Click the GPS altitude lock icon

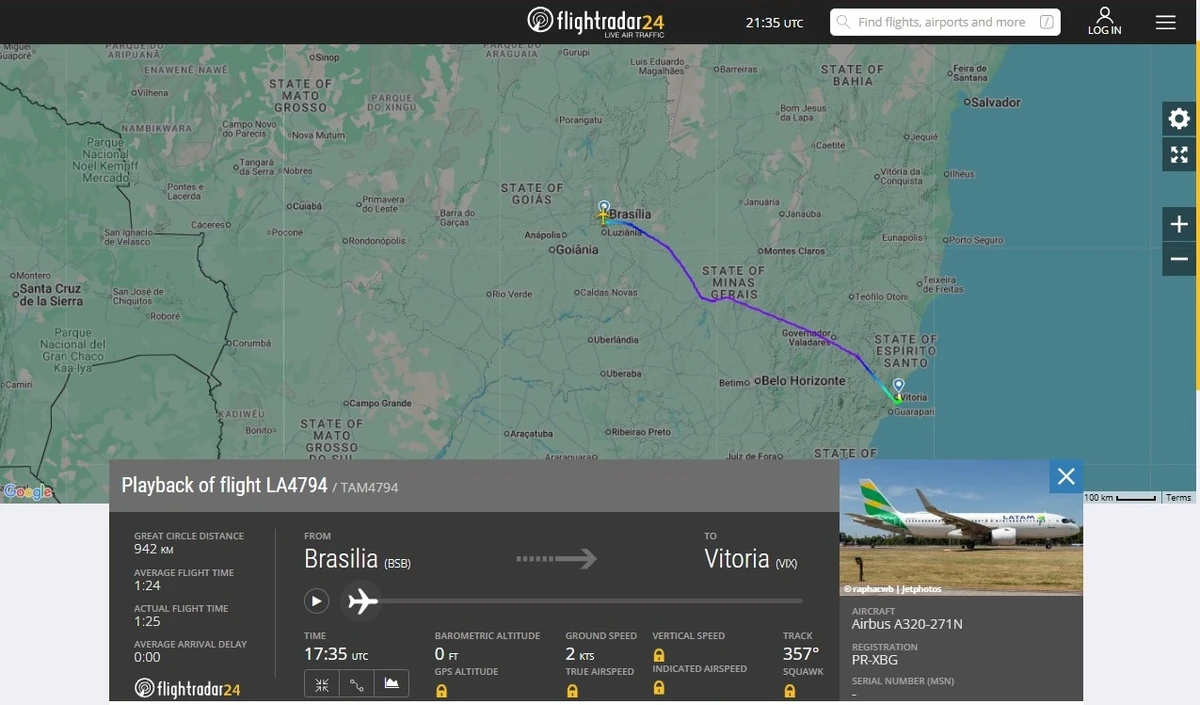coord(441,690)
